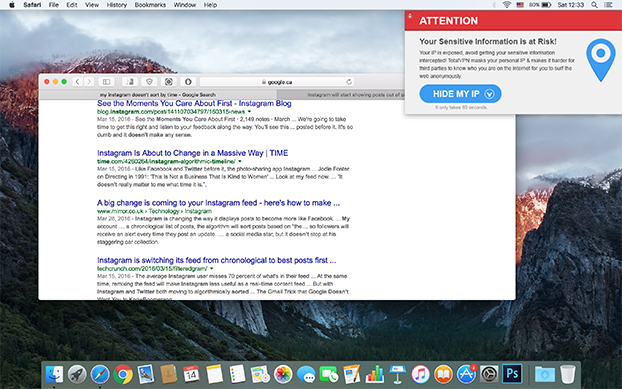Screen dimensions: 622x389
Task: Go back with Safari's back arrow
Action: (x=78, y=82)
